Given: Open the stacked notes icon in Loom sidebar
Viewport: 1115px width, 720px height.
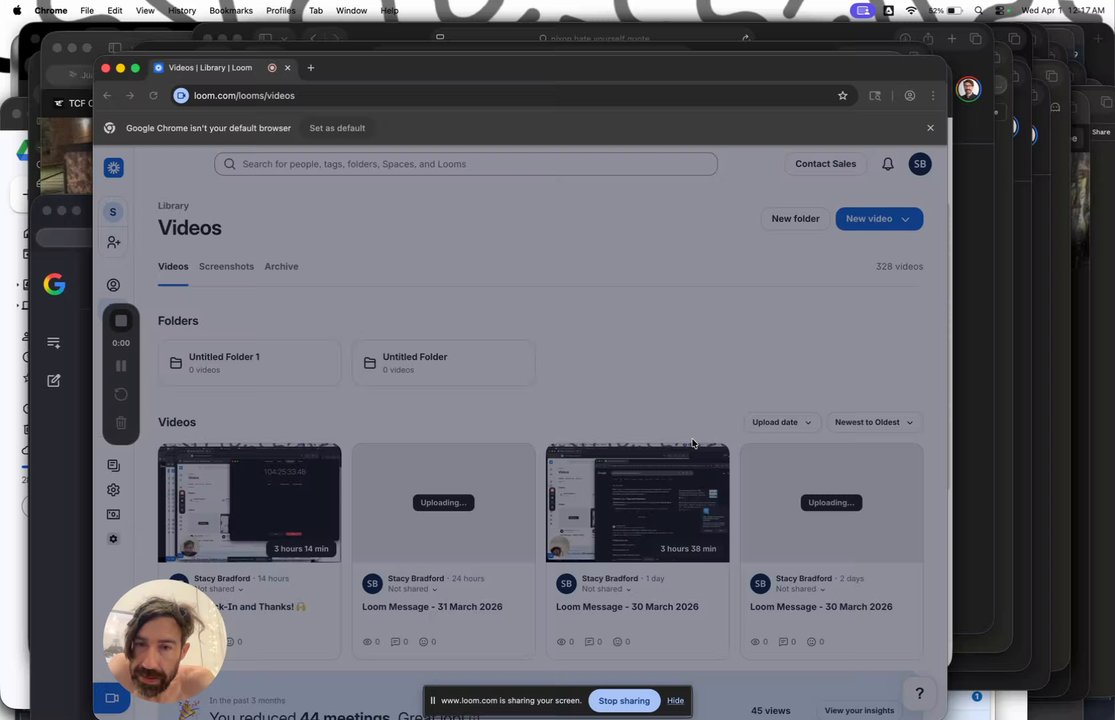Looking at the screenshot, I should pyautogui.click(x=113, y=466).
